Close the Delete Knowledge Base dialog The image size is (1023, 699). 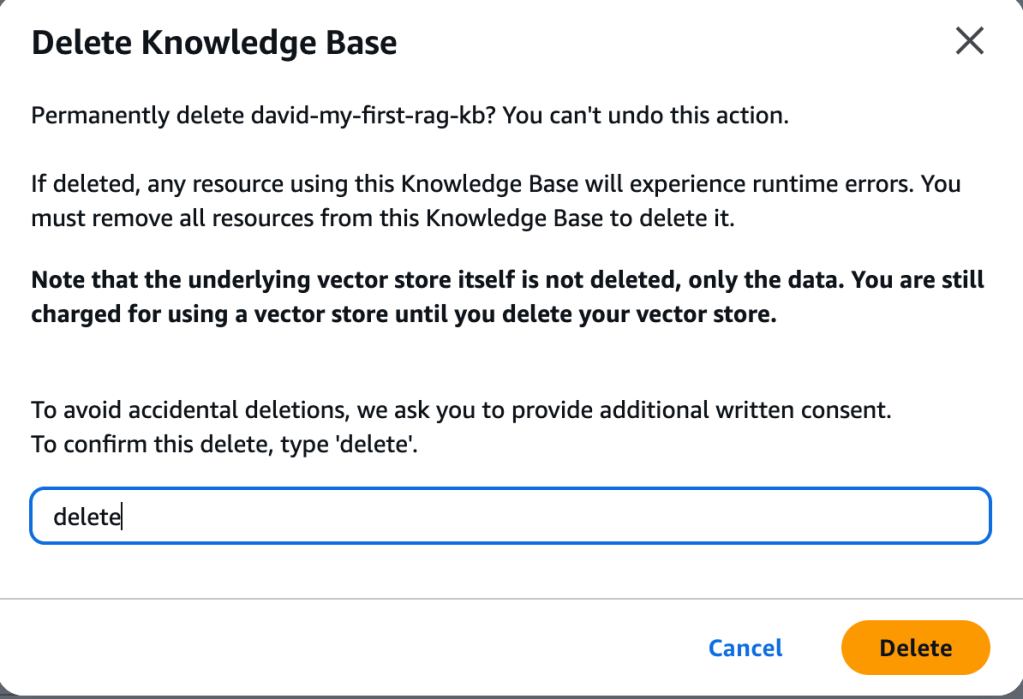coord(970,42)
